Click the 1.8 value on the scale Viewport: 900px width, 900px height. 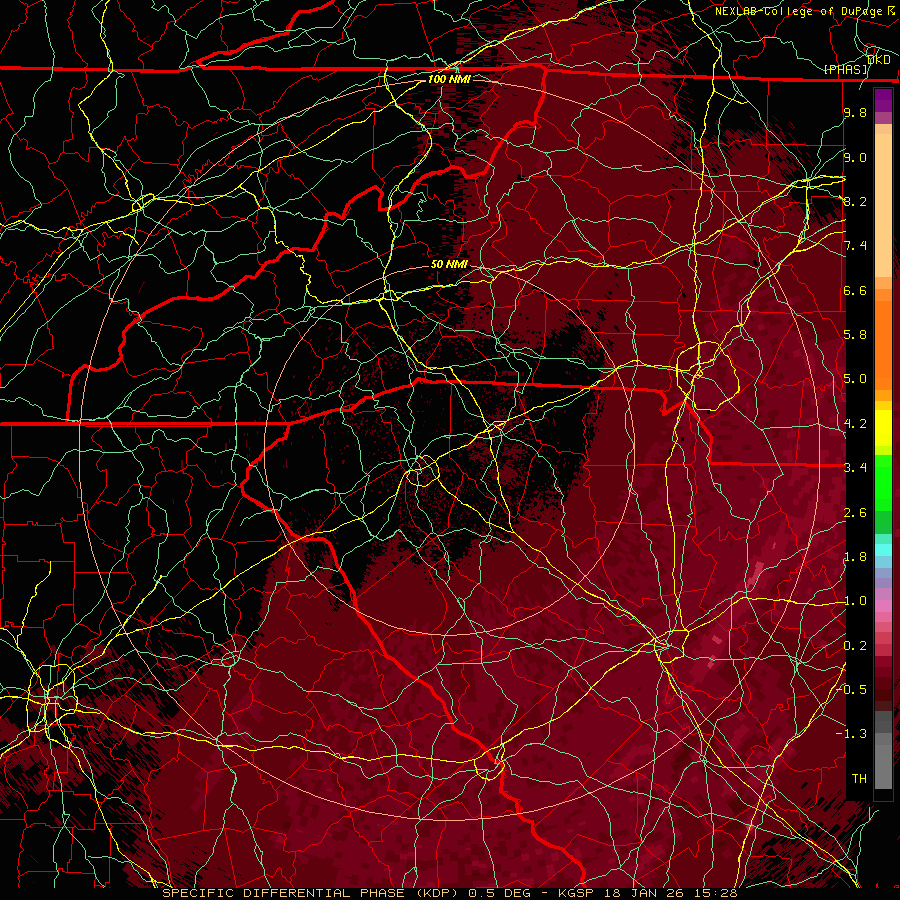point(855,557)
